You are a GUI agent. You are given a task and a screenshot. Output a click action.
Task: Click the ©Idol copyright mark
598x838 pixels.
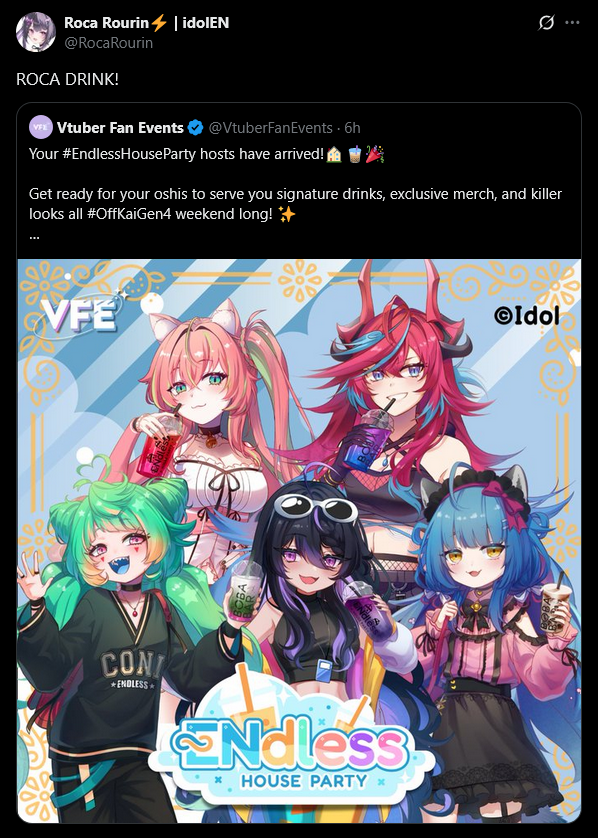[x=527, y=316]
